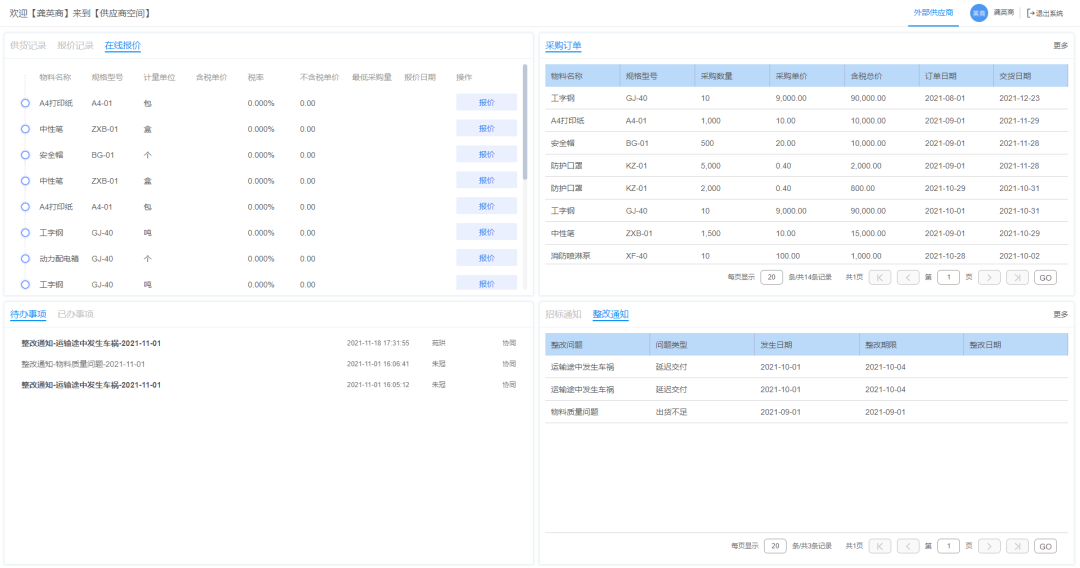Click the 交货日期 column header
Image resolution: width=1080 pixels, height=568 pixels.
(1031, 76)
